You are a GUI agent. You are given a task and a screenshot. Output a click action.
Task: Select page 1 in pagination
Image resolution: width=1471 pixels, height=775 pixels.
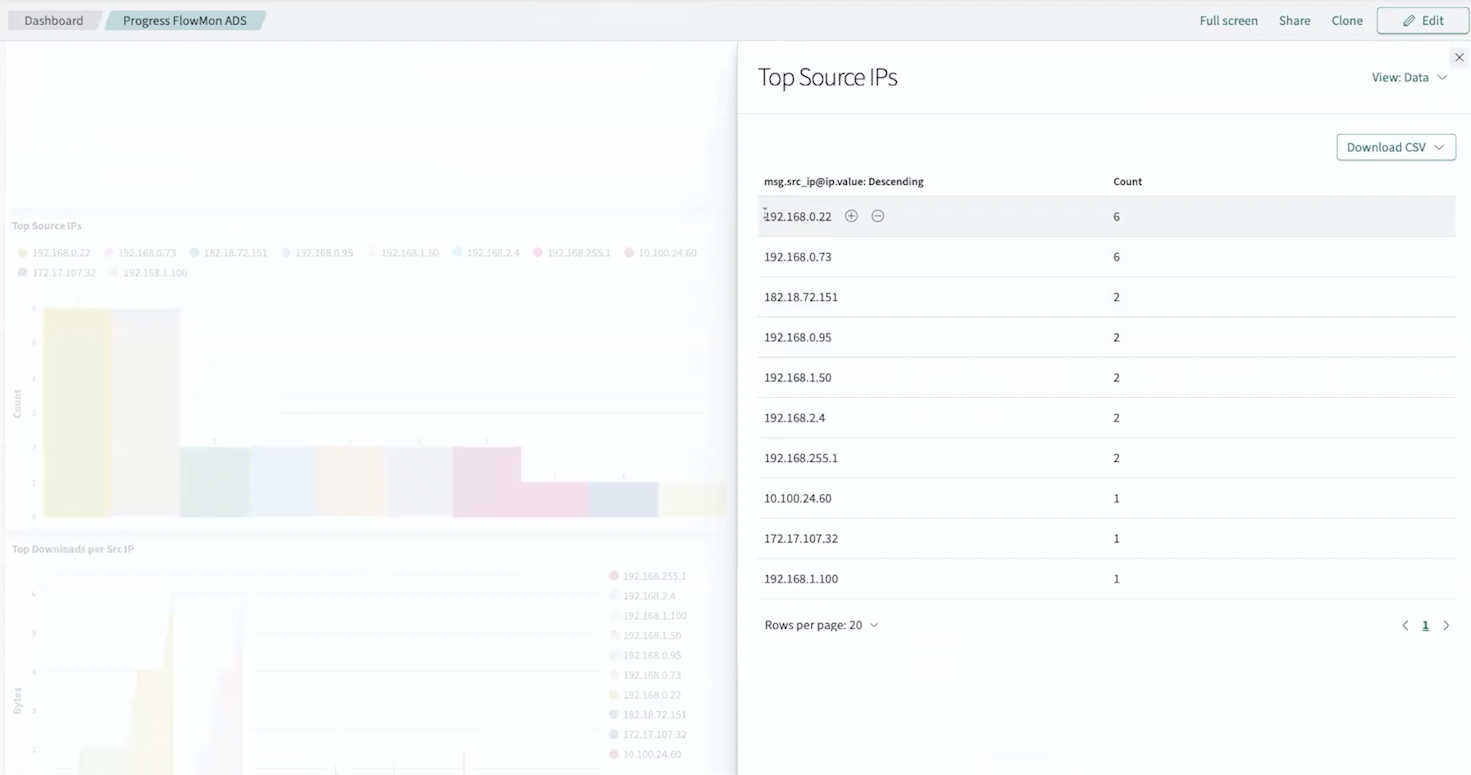pos(1425,625)
